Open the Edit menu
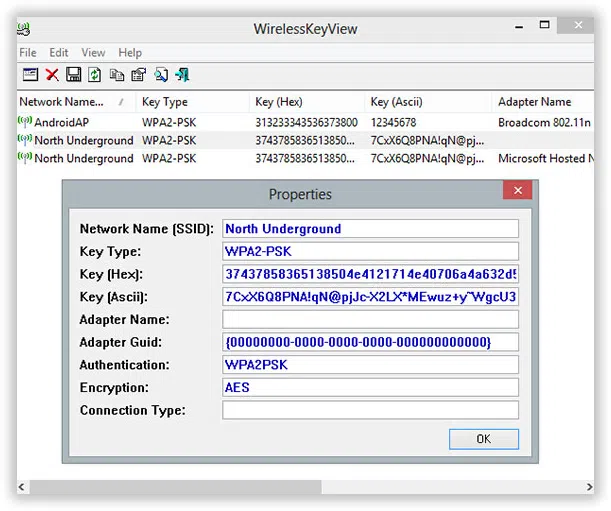 pyautogui.click(x=59, y=52)
